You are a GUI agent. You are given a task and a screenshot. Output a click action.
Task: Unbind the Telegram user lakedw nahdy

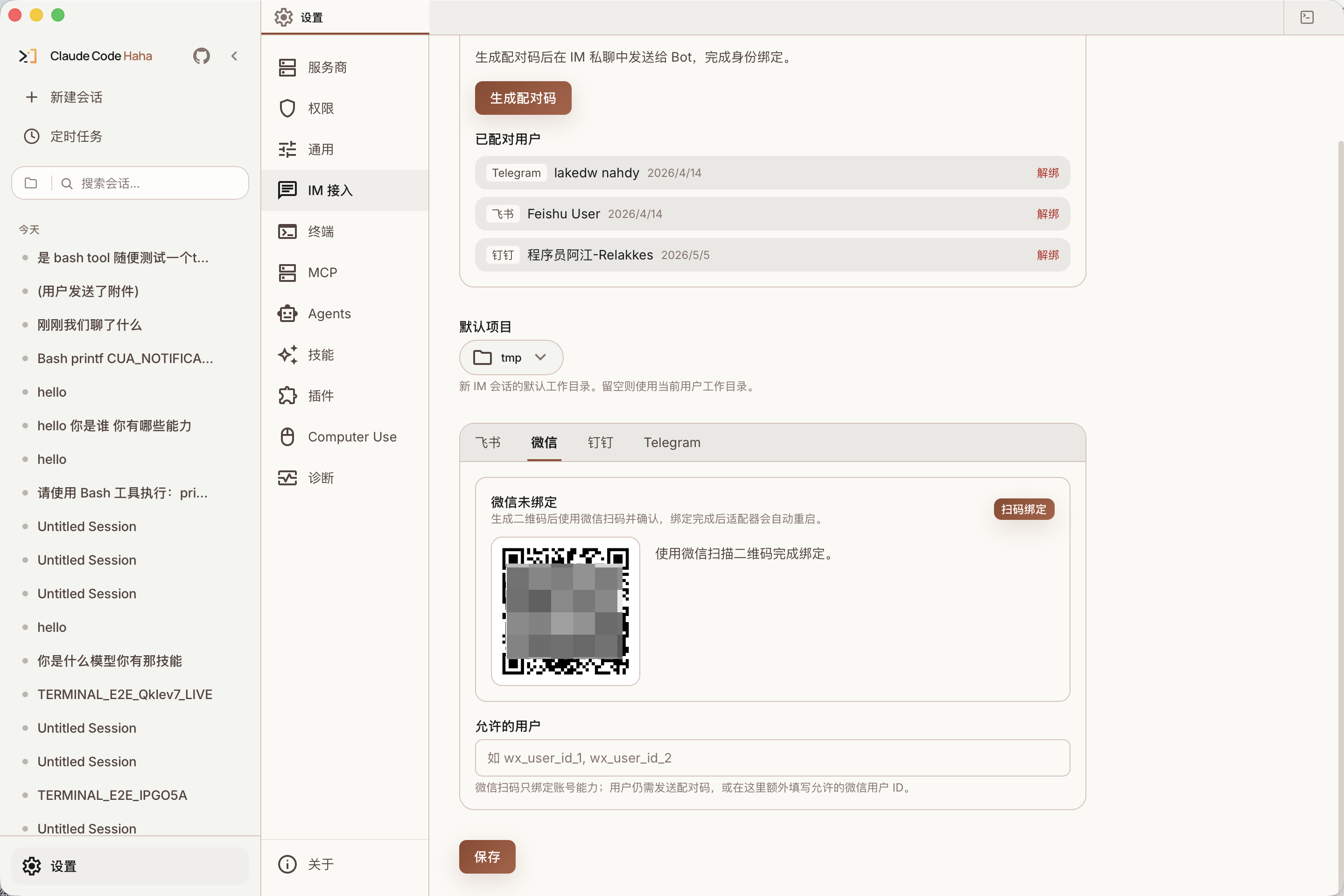[x=1047, y=173]
